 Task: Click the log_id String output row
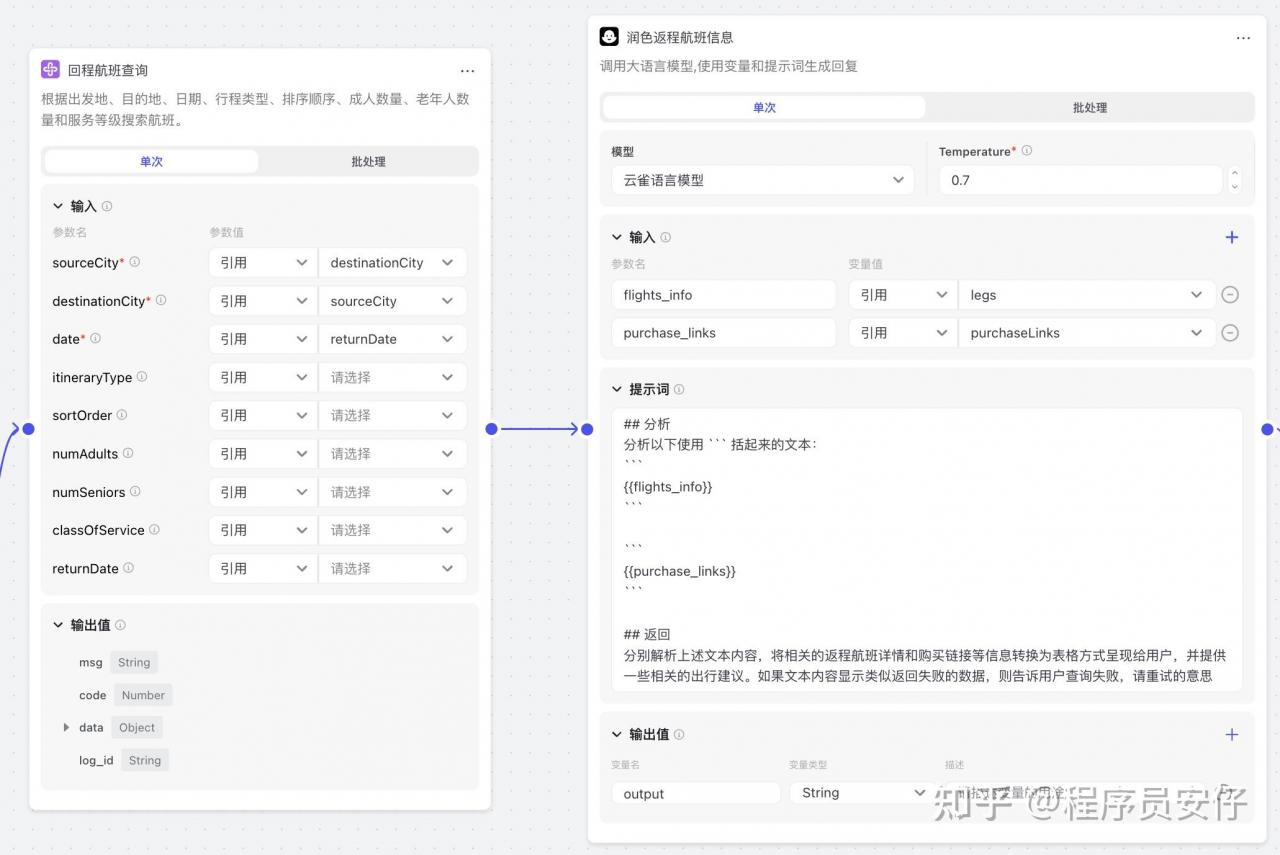(123, 760)
